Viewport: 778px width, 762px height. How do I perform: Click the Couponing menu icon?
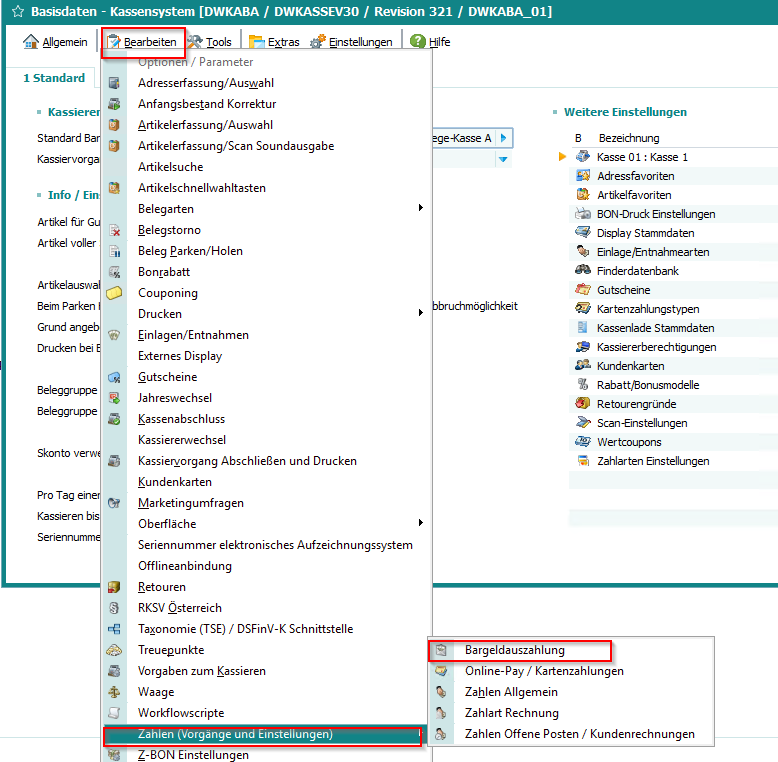click(114, 293)
